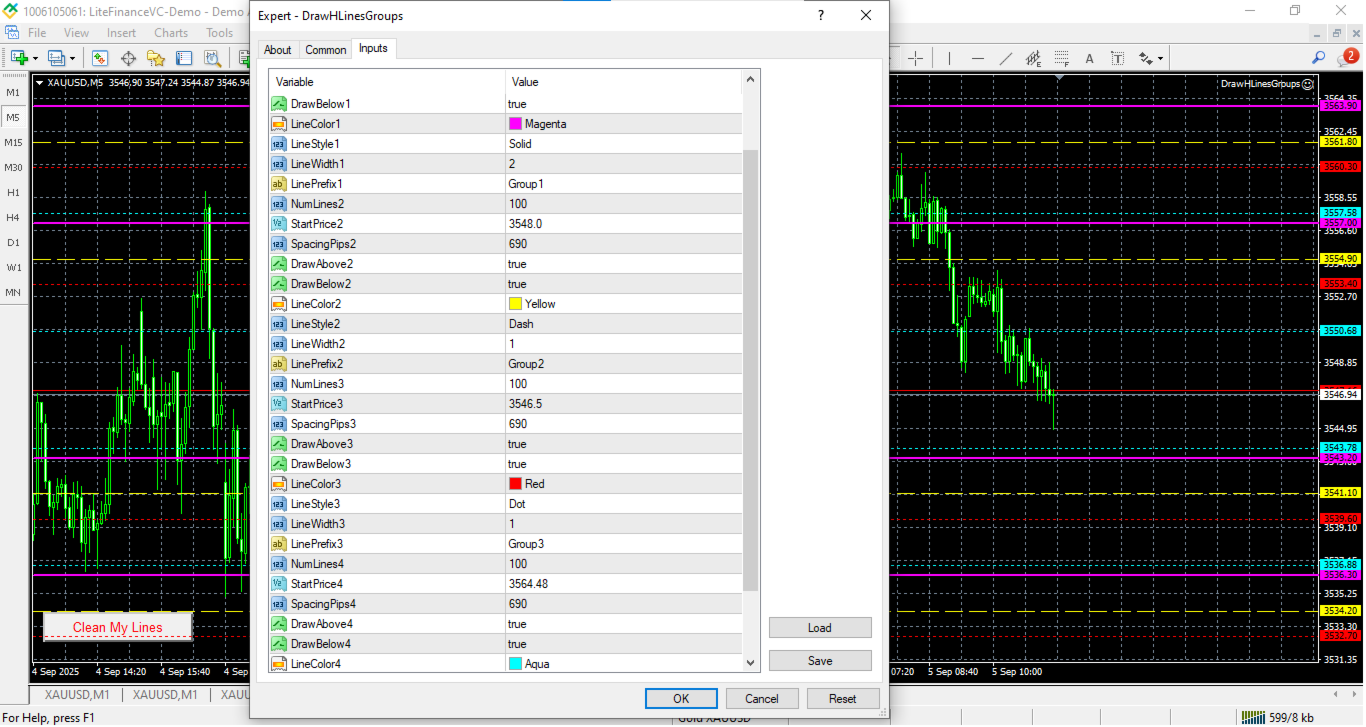Select the Draw Vertical Line tool

949,58
